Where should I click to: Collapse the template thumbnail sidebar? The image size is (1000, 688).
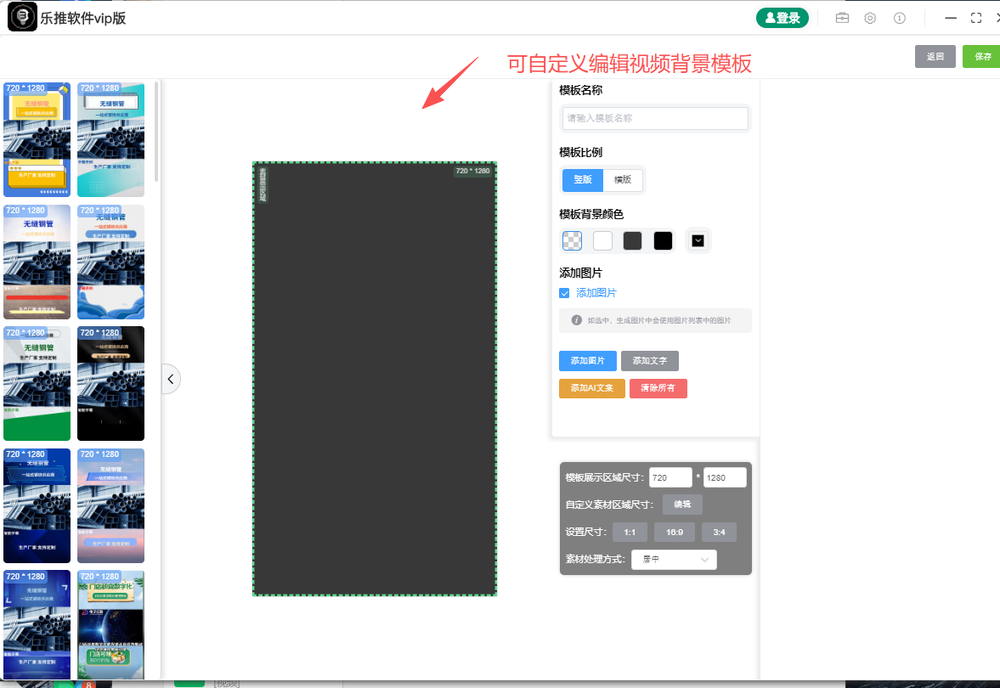171,378
